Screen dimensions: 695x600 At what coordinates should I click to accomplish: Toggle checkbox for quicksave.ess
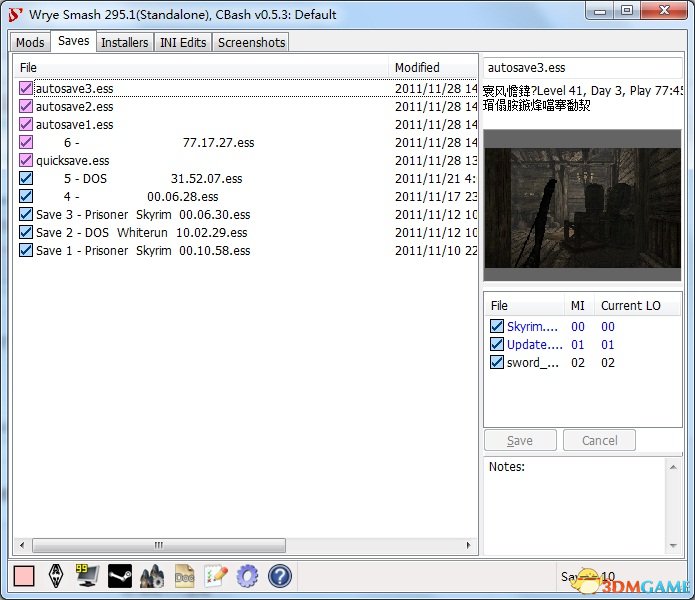pyautogui.click(x=26, y=160)
